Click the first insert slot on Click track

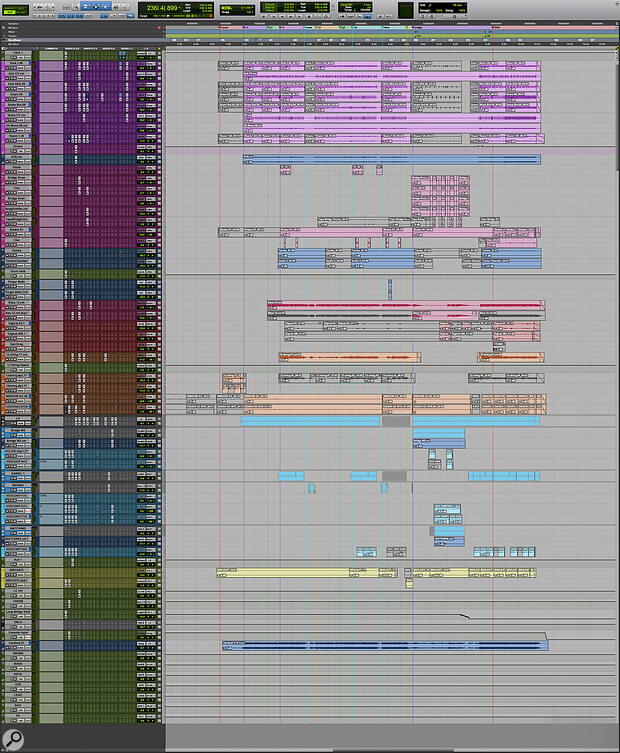(66, 53)
